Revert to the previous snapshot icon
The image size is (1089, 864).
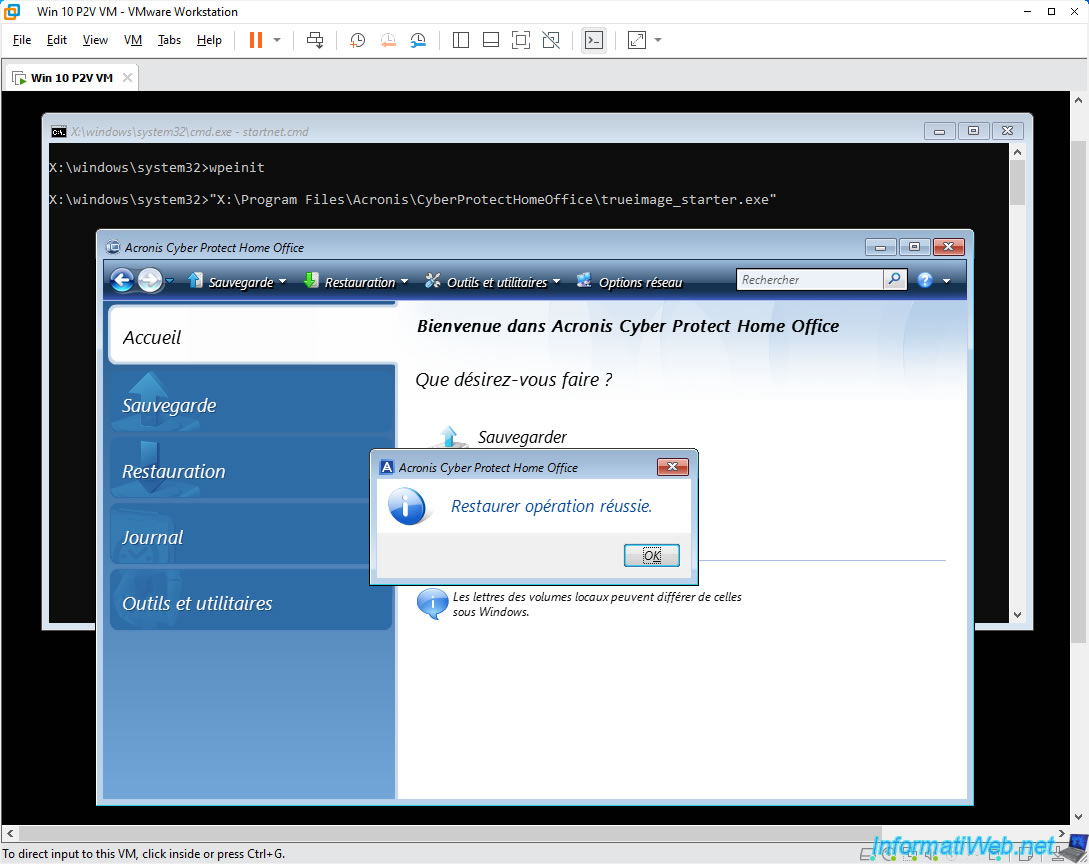click(388, 40)
